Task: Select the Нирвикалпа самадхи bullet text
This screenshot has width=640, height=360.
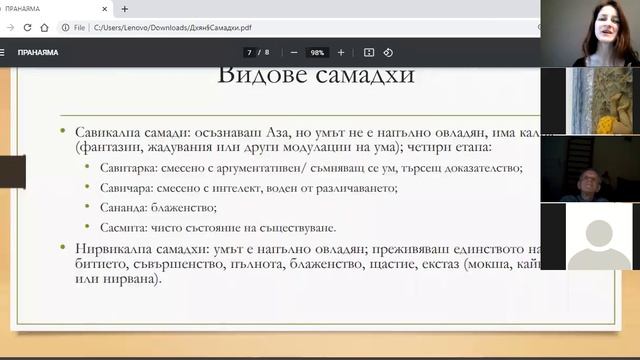Action: coord(308,264)
